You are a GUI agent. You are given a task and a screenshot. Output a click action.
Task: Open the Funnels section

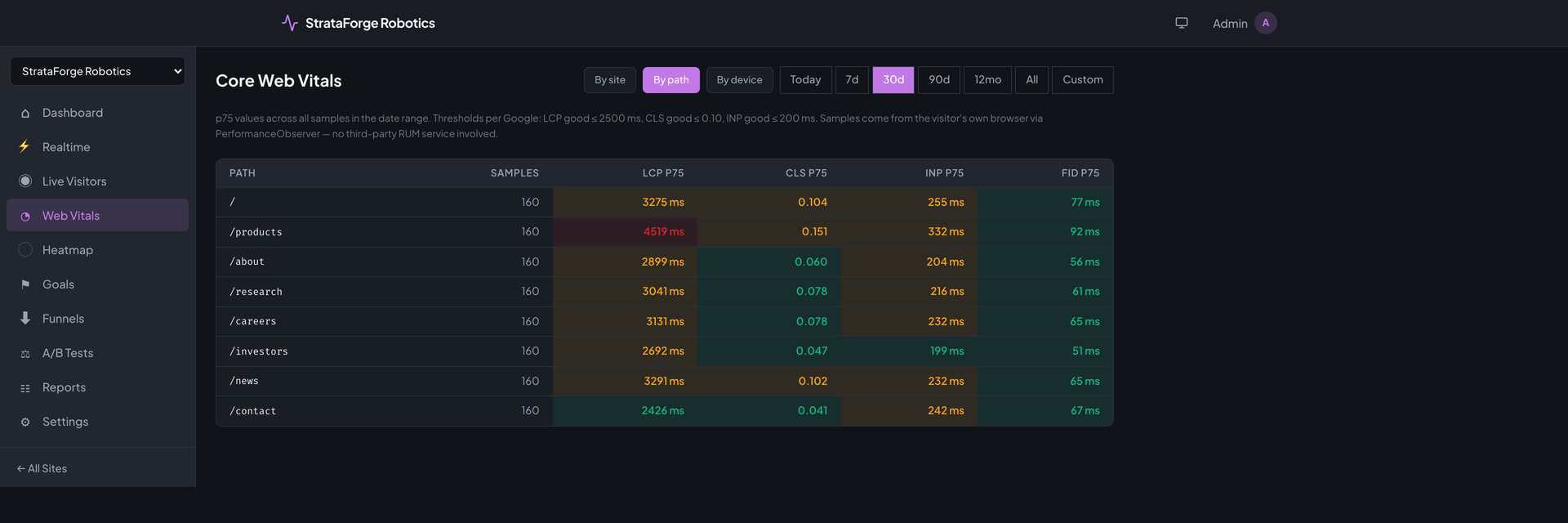click(x=97, y=319)
